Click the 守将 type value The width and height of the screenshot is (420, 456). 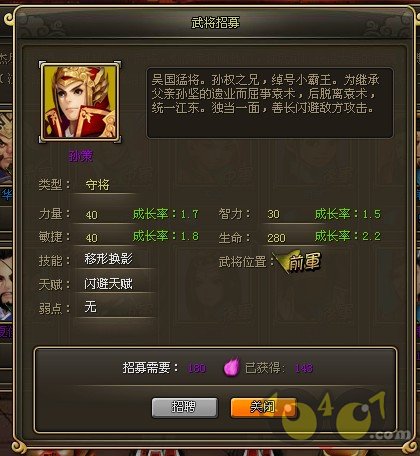[x=97, y=185]
